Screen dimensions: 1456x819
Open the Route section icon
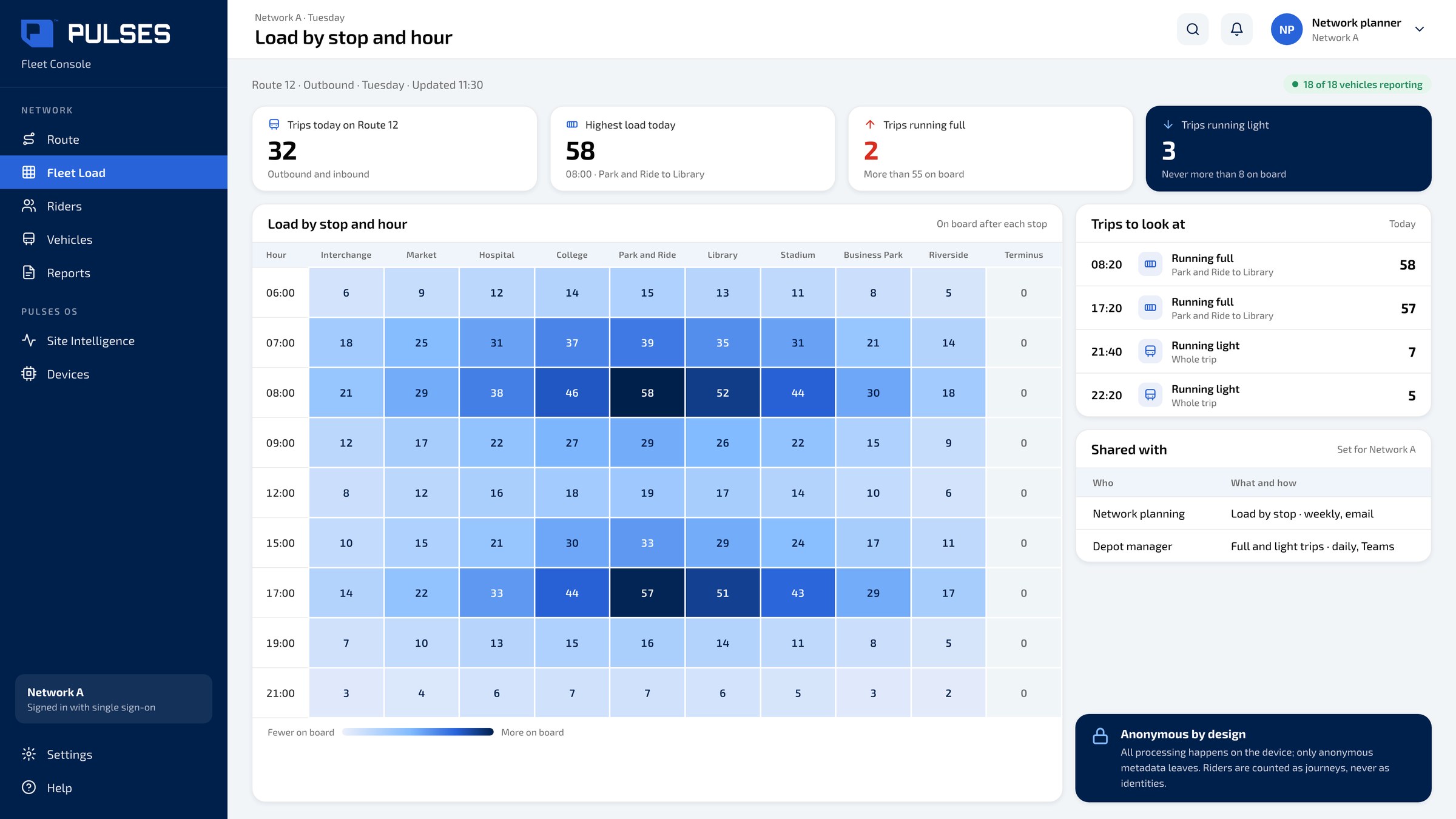coord(29,140)
